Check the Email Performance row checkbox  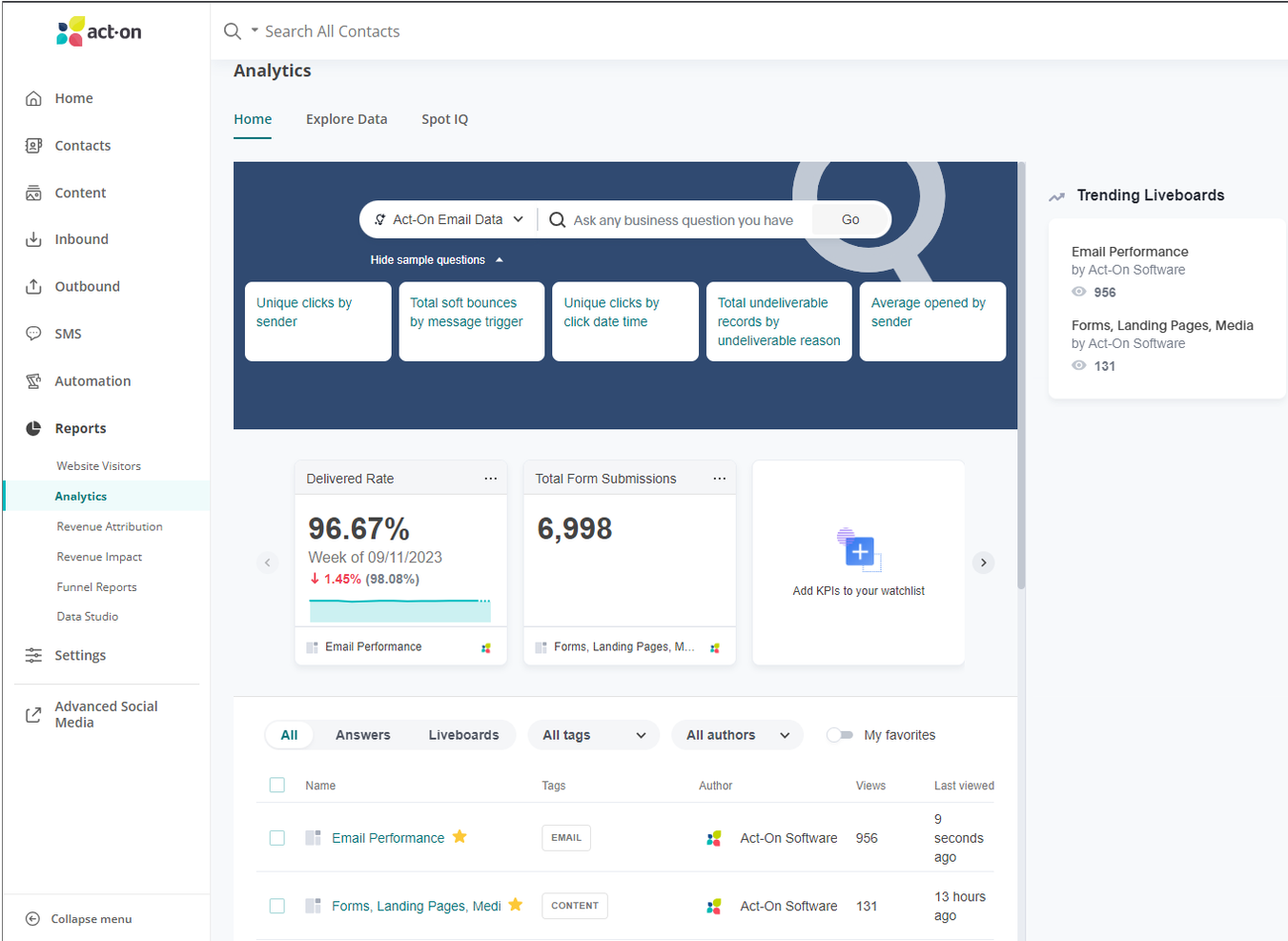tap(277, 838)
